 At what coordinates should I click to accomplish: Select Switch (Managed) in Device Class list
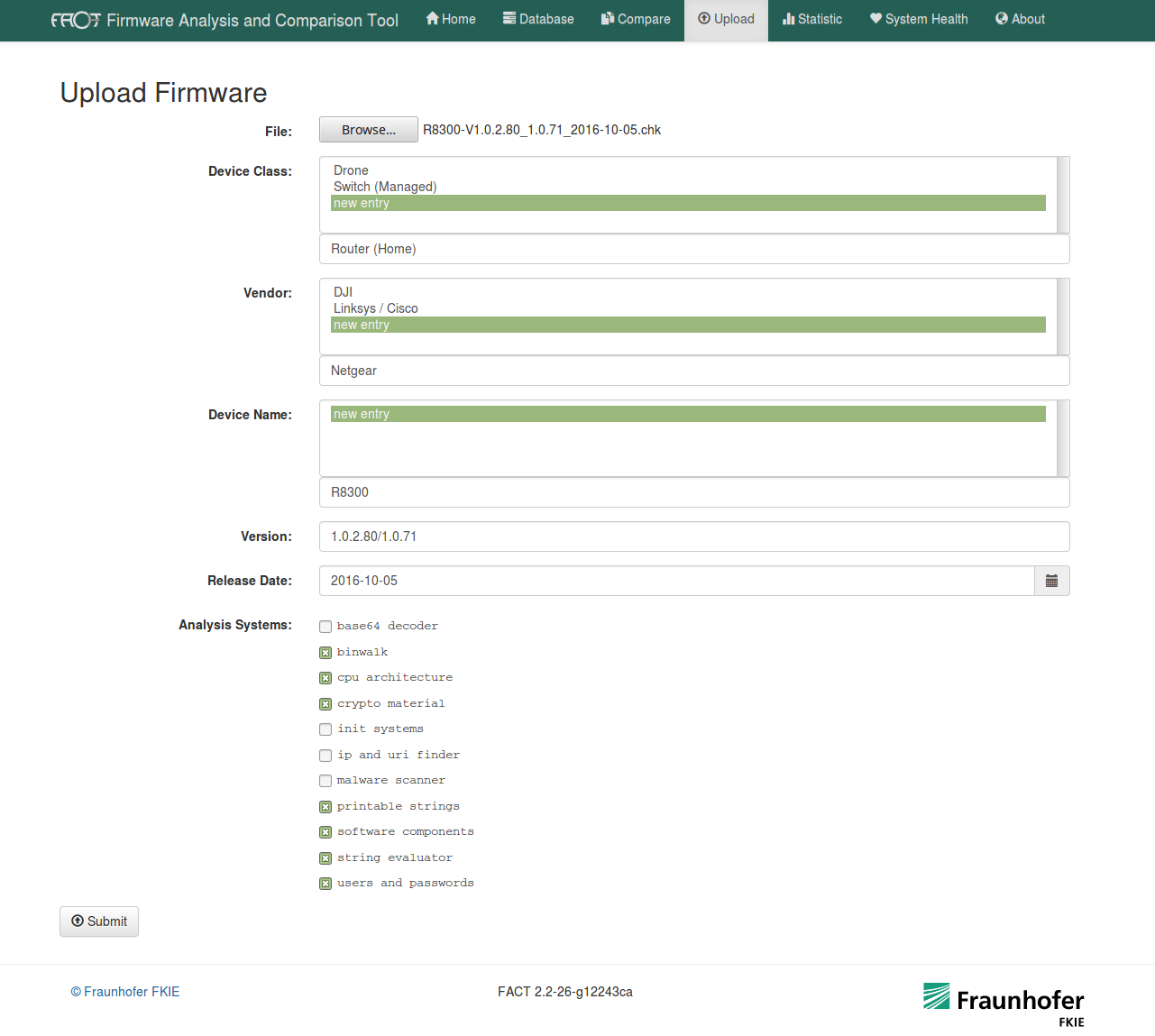coord(688,187)
